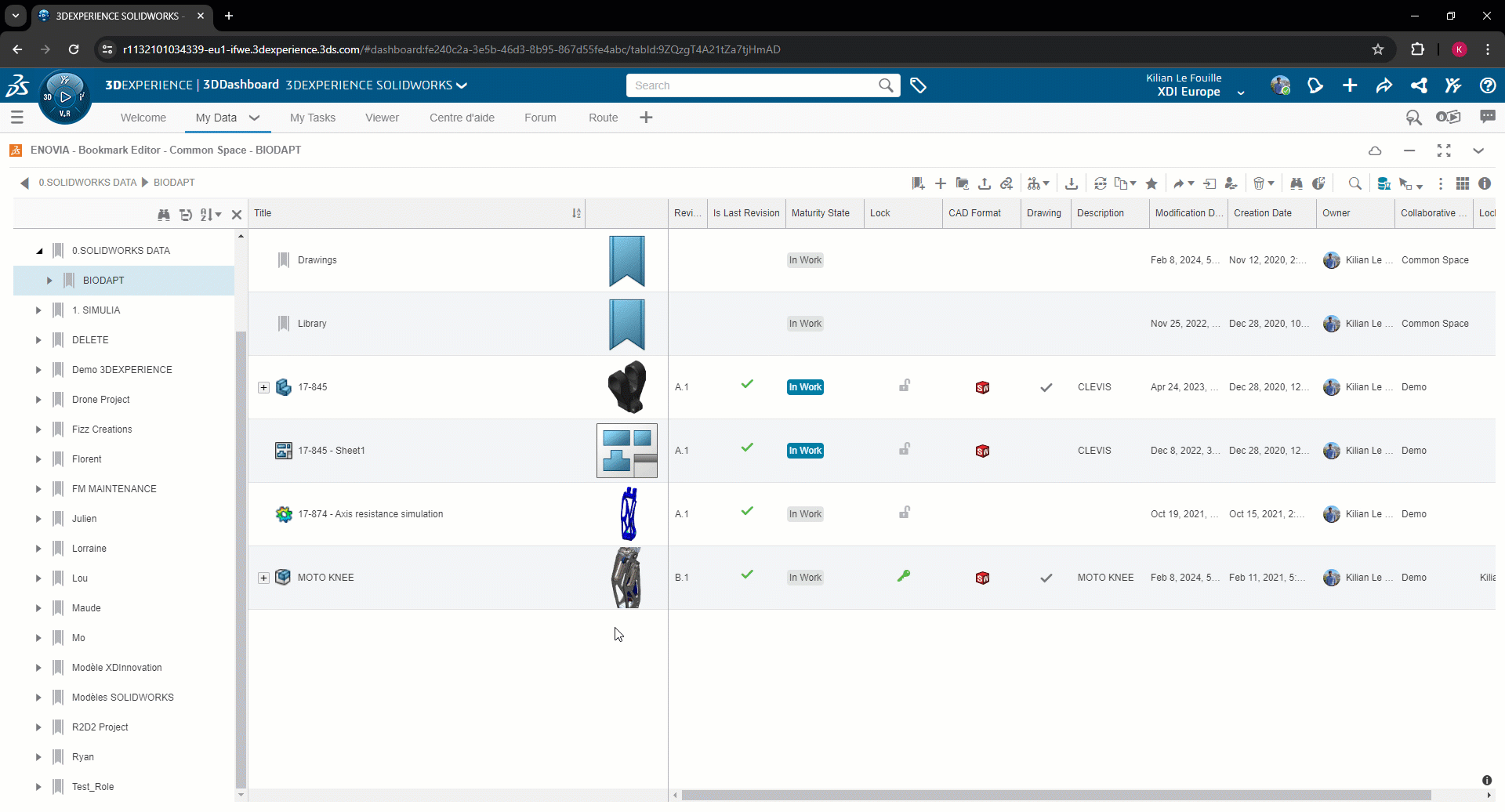The image size is (1505, 812).
Task: Click the top search input field
Action: (752, 85)
